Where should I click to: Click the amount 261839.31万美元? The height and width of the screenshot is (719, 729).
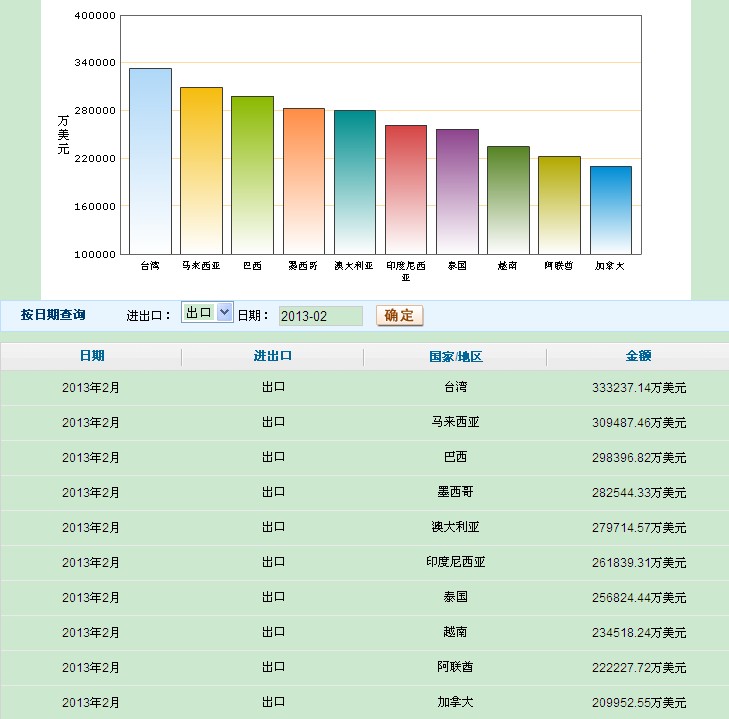639,563
